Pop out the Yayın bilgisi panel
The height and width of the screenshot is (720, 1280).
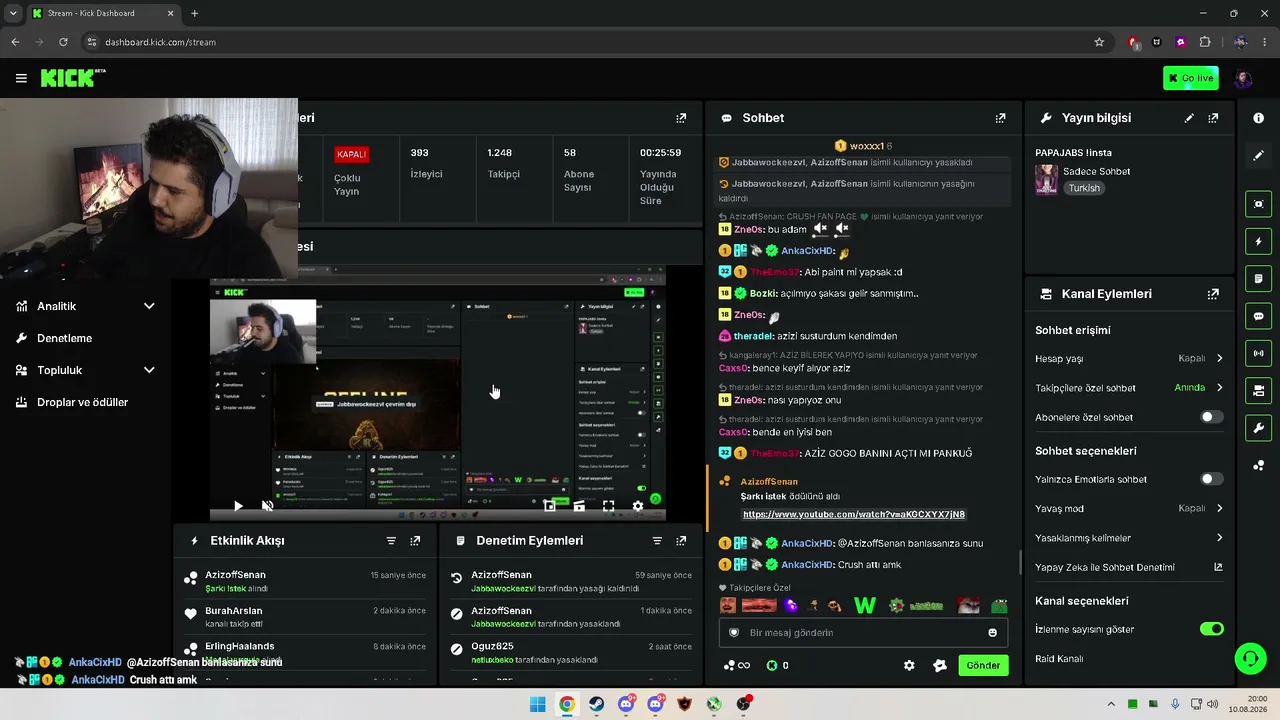1213,118
